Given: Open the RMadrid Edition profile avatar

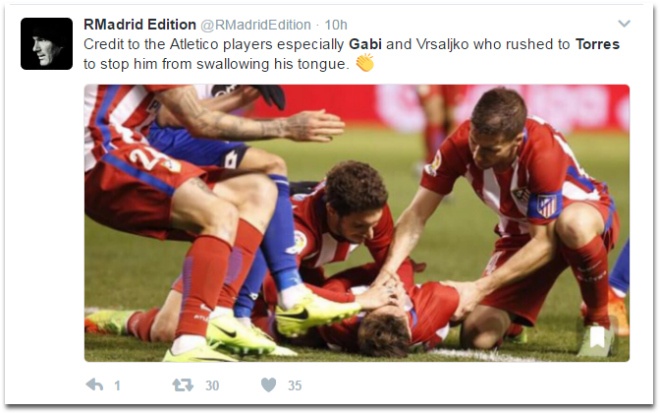Looking at the screenshot, I should 46,44.
